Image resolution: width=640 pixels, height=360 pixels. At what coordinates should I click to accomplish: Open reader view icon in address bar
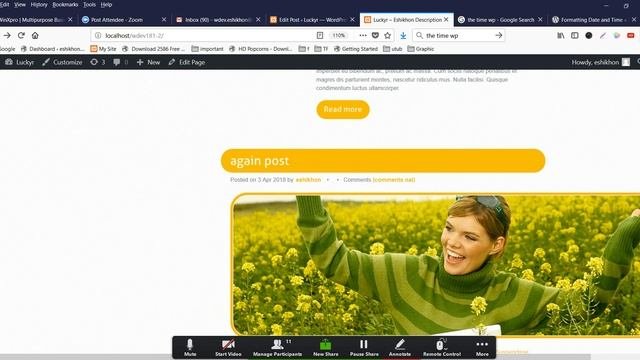pyautogui.click(x=320, y=36)
